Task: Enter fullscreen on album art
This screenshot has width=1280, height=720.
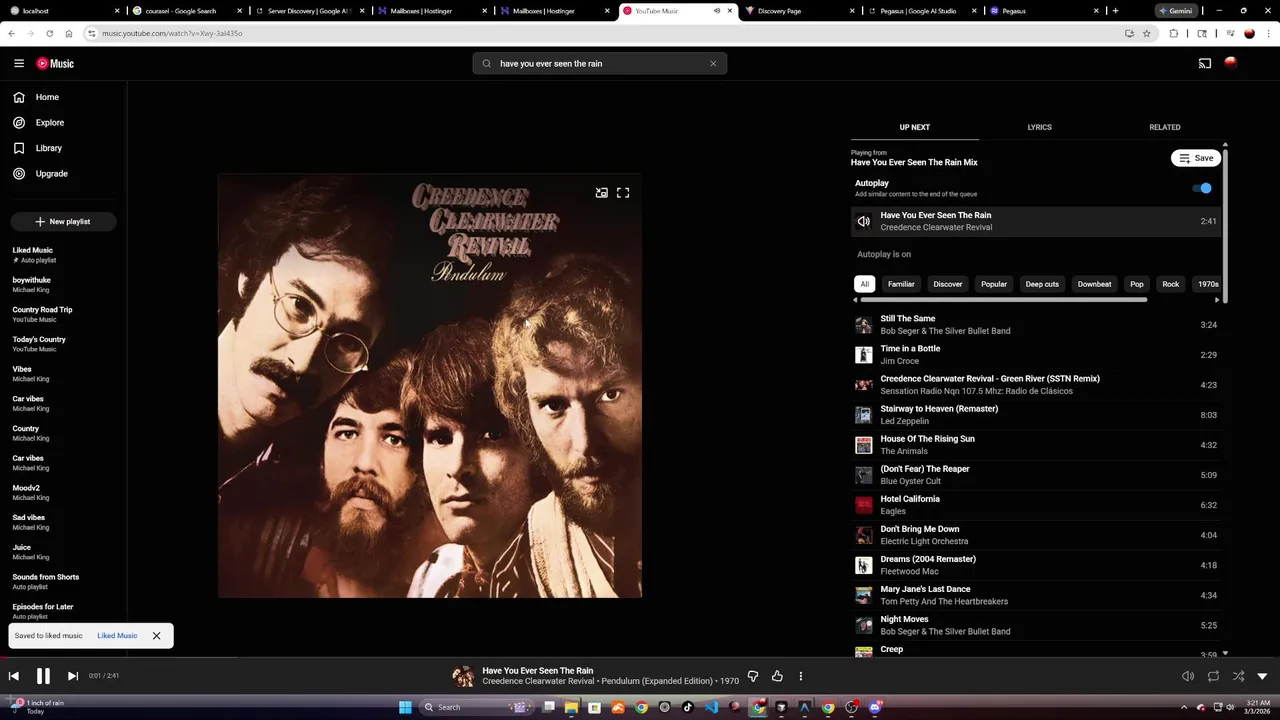Action: [x=623, y=193]
